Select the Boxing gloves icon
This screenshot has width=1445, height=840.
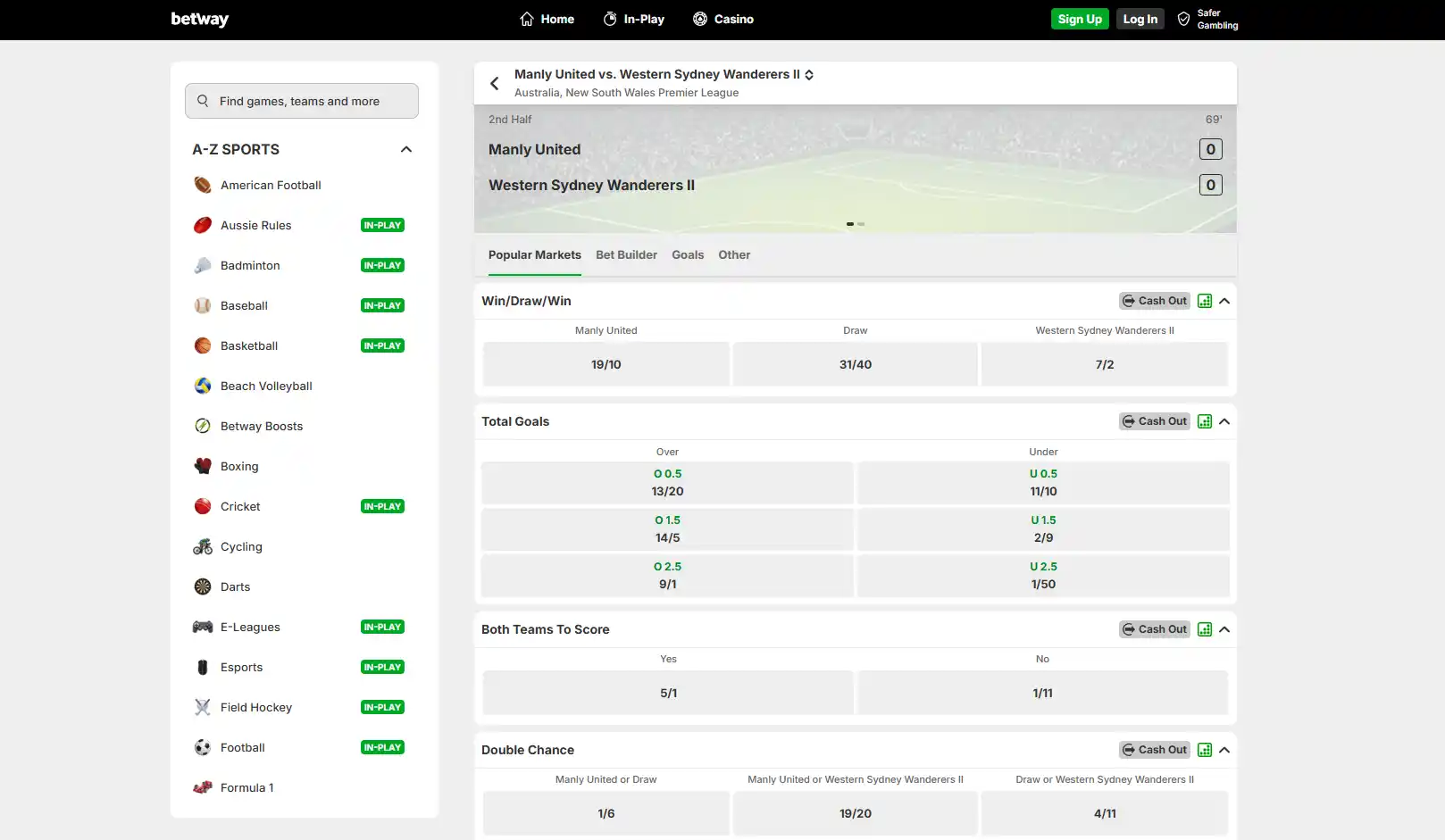point(203,466)
